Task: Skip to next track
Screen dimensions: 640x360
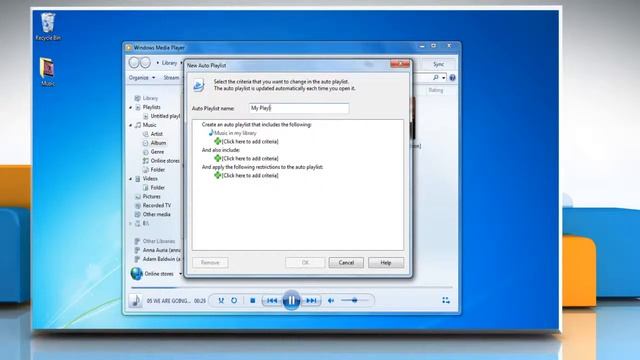Action: click(x=311, y=300)
